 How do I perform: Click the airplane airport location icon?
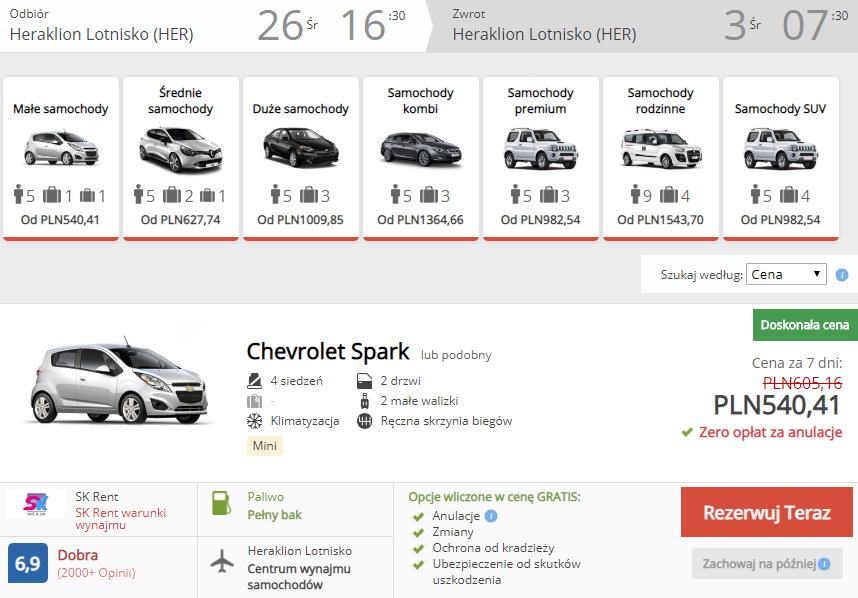(222, 562)
